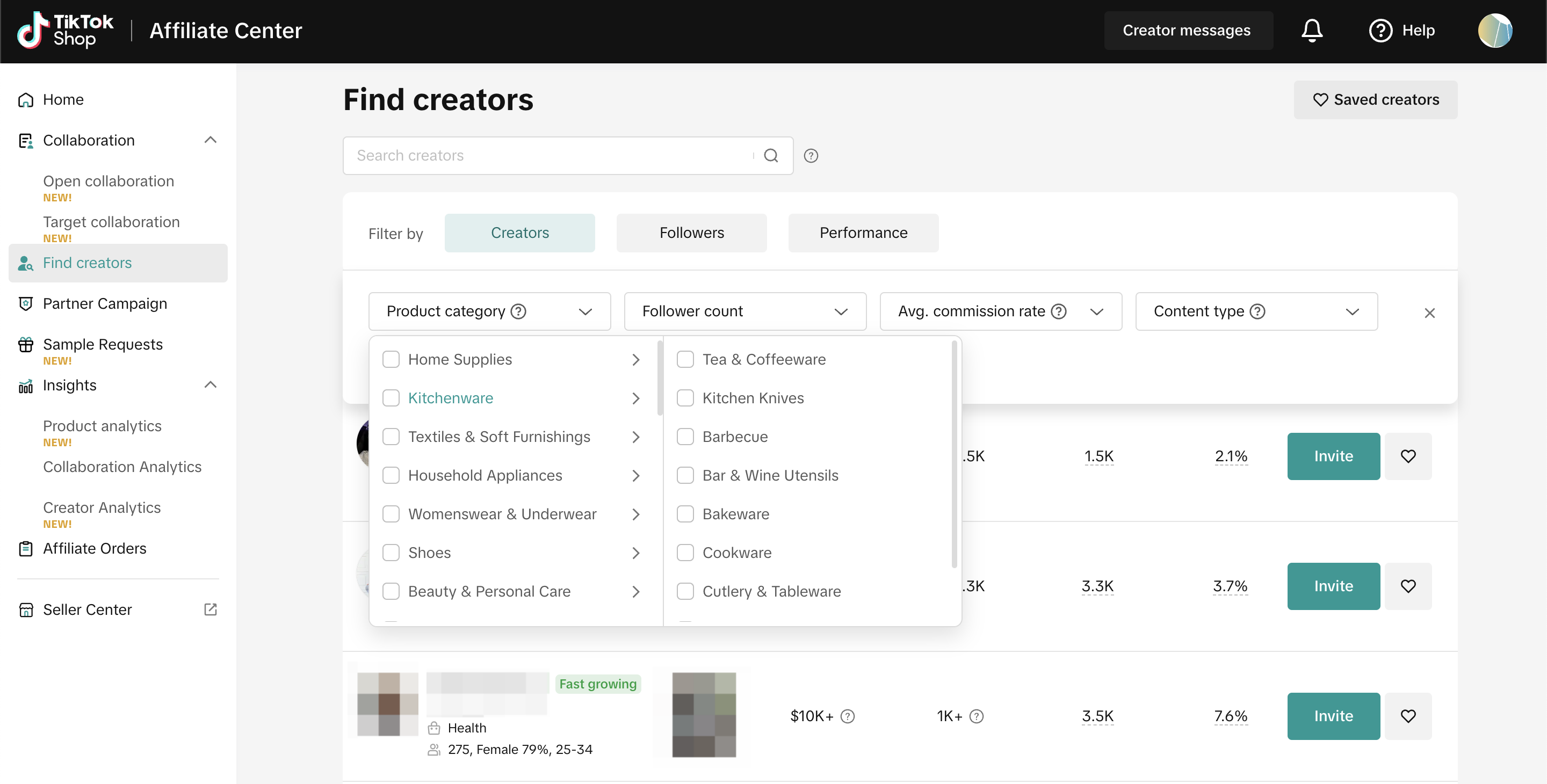Click the Saved creators button
This screenshot has width=1547, height=784.
[x=1375, y=100]
